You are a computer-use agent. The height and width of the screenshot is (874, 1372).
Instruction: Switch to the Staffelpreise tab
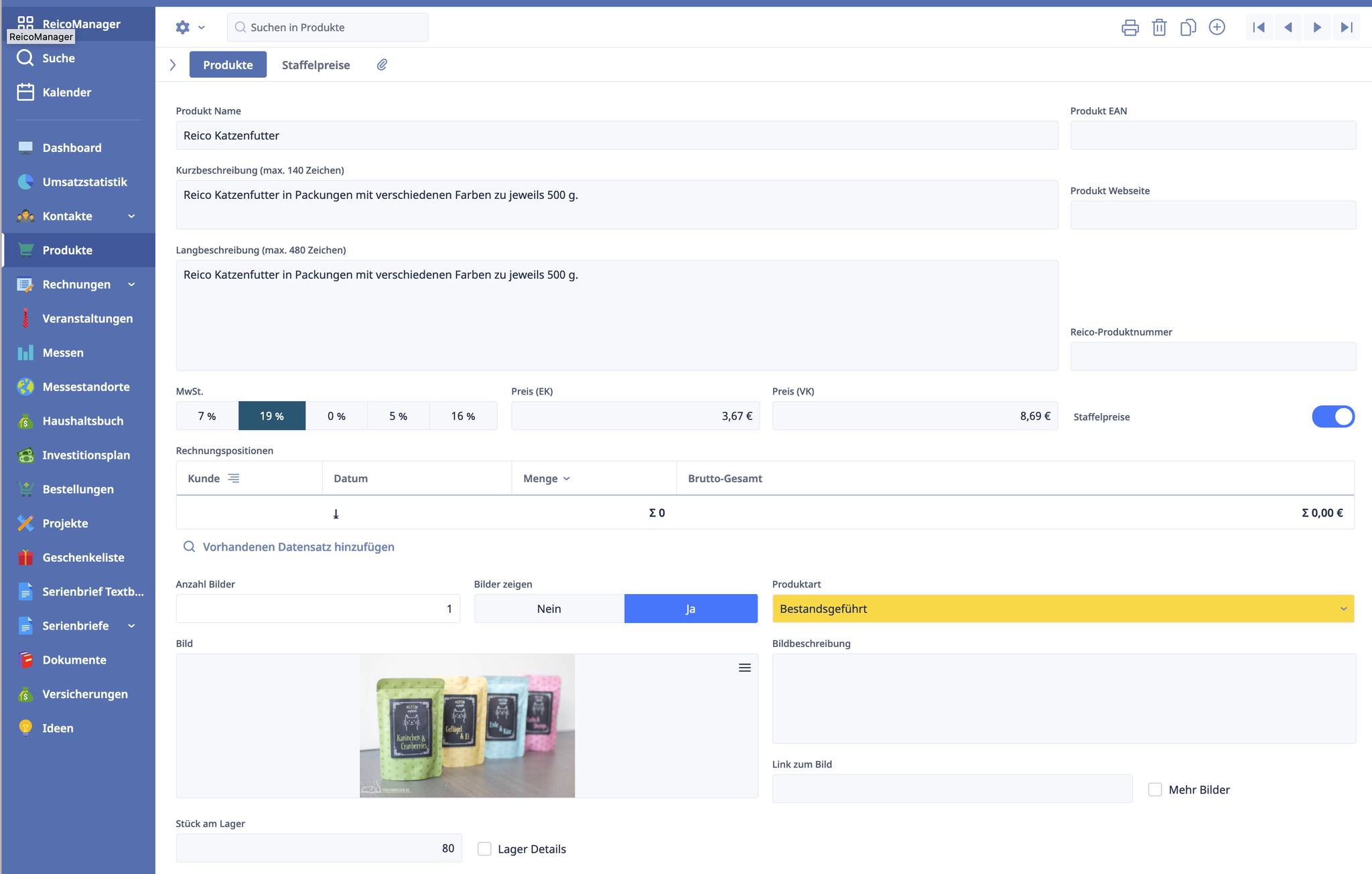316,64
